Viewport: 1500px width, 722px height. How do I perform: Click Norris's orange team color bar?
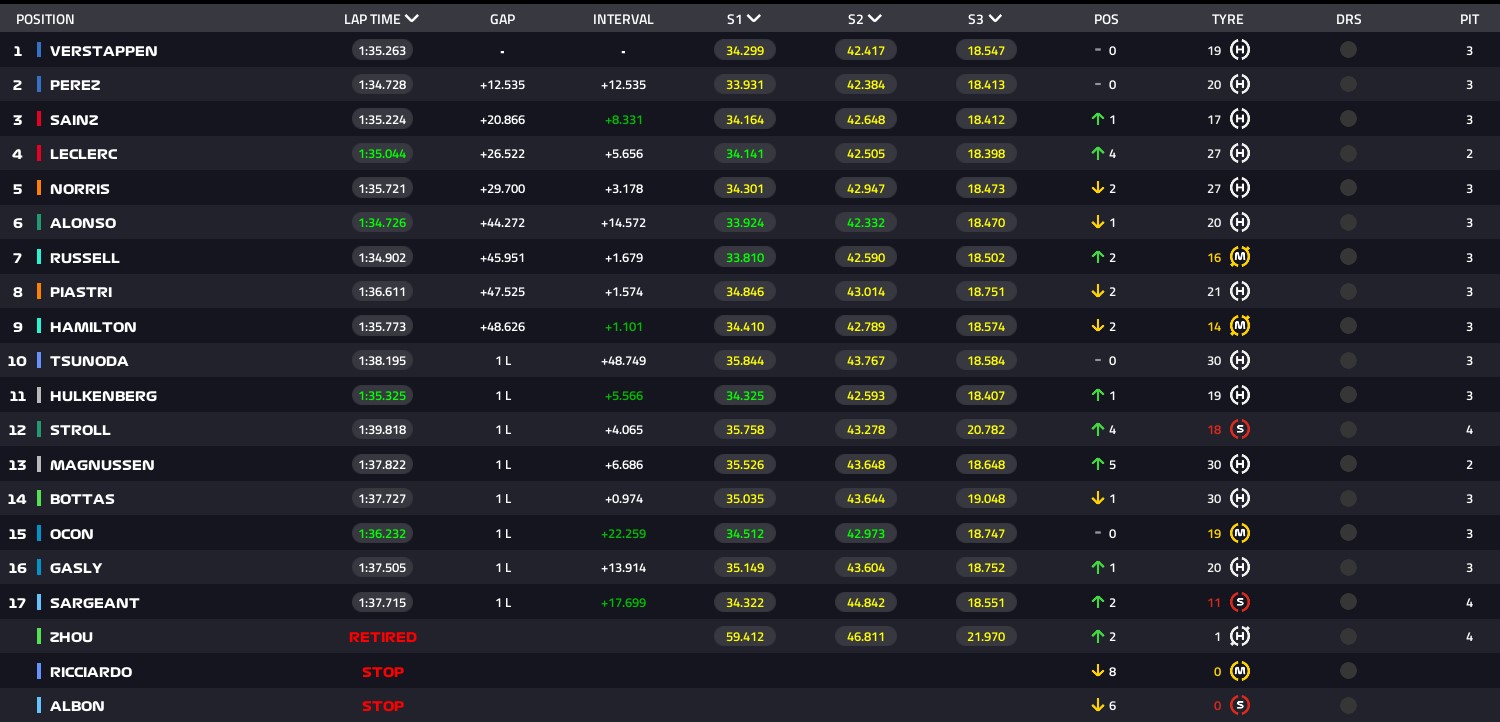tap(39, 189)
